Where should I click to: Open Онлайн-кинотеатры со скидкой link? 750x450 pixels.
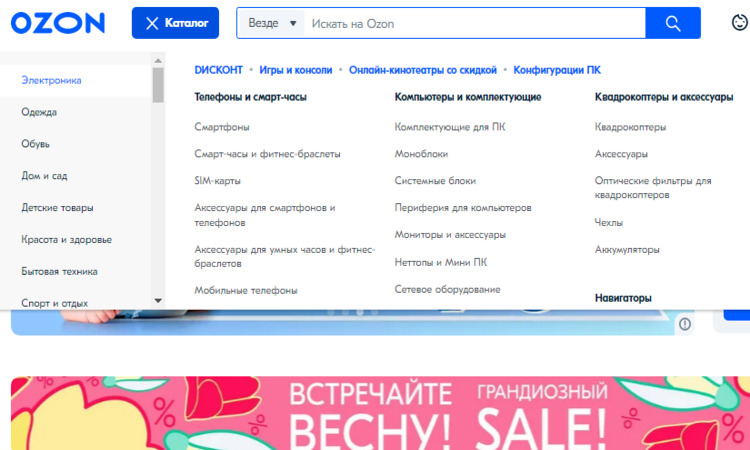pos(423,70)
